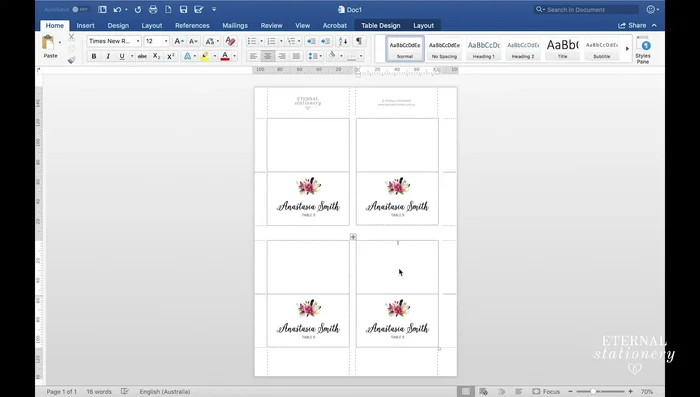Open the line spacing dropdown
This screenshot has width=700, height=397.
click(315, 56)
